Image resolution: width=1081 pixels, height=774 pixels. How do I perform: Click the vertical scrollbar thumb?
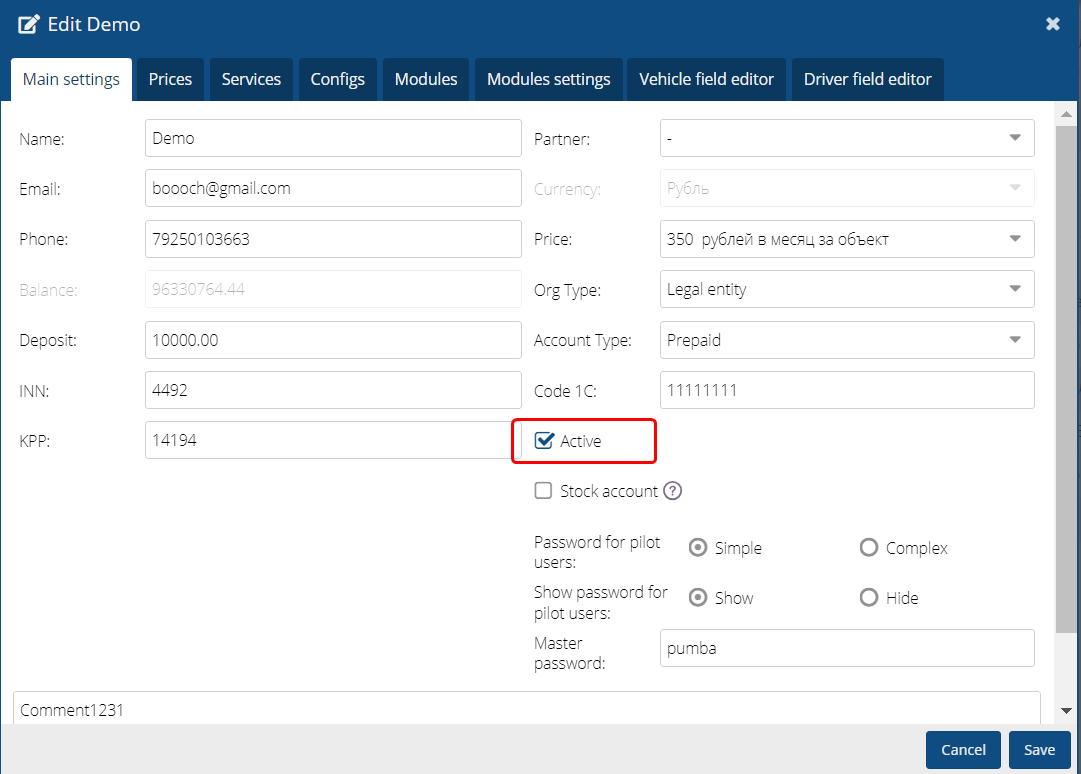[x=1066, y=380]
